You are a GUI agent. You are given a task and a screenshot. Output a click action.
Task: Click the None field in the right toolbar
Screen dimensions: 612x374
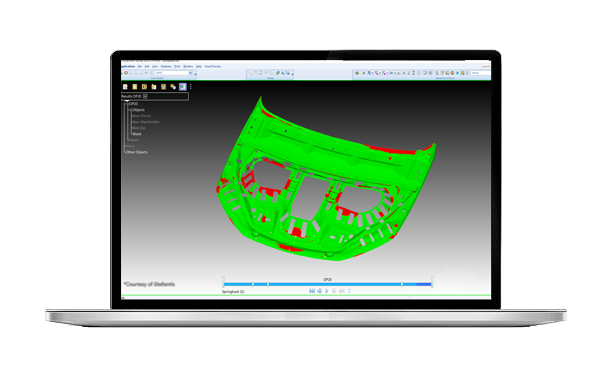point(481,73)
